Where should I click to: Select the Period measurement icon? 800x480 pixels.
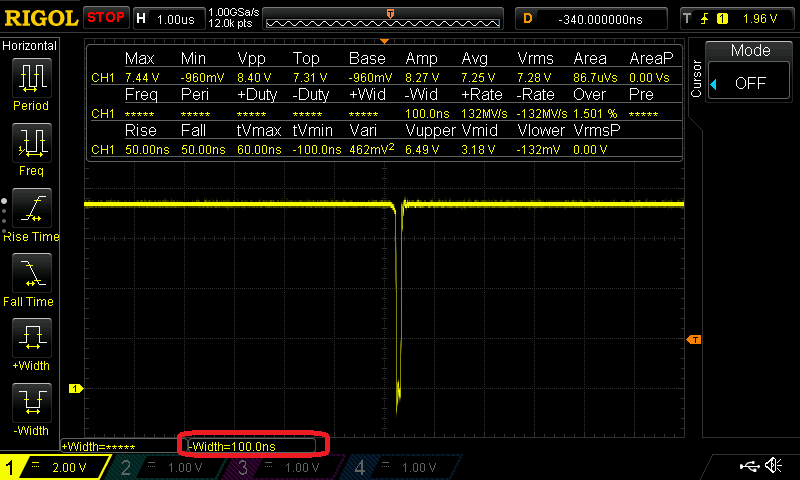click(31, 78)
